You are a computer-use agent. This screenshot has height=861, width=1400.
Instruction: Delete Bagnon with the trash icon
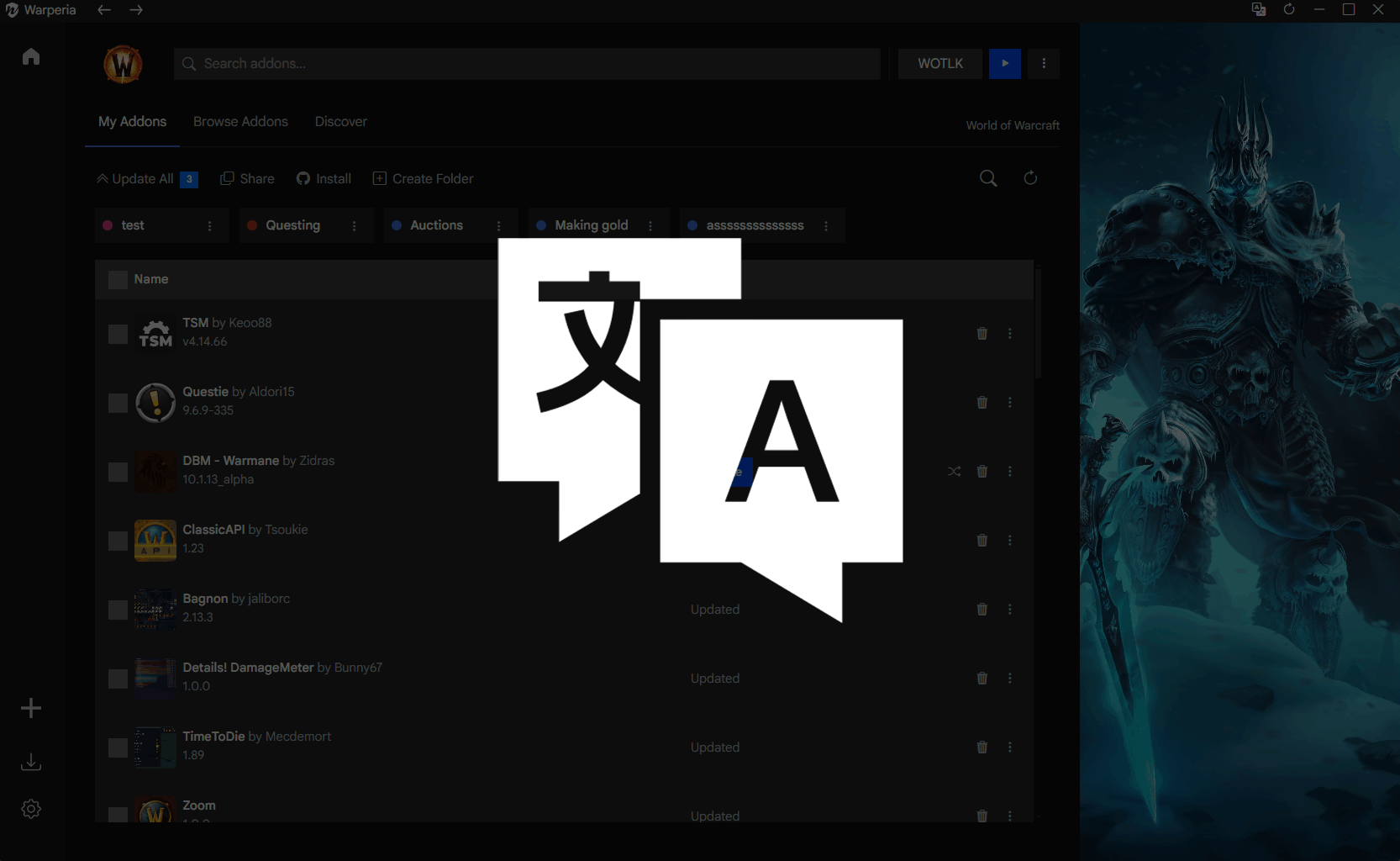tap(982, 610)
